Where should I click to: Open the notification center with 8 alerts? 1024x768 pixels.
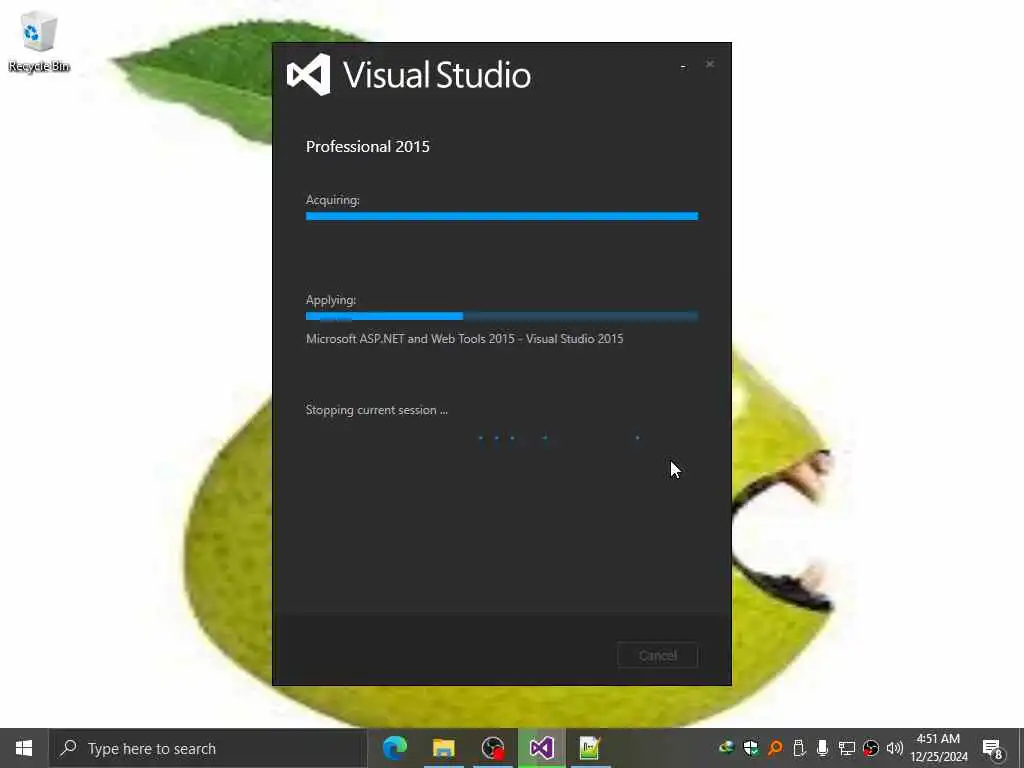993,749
